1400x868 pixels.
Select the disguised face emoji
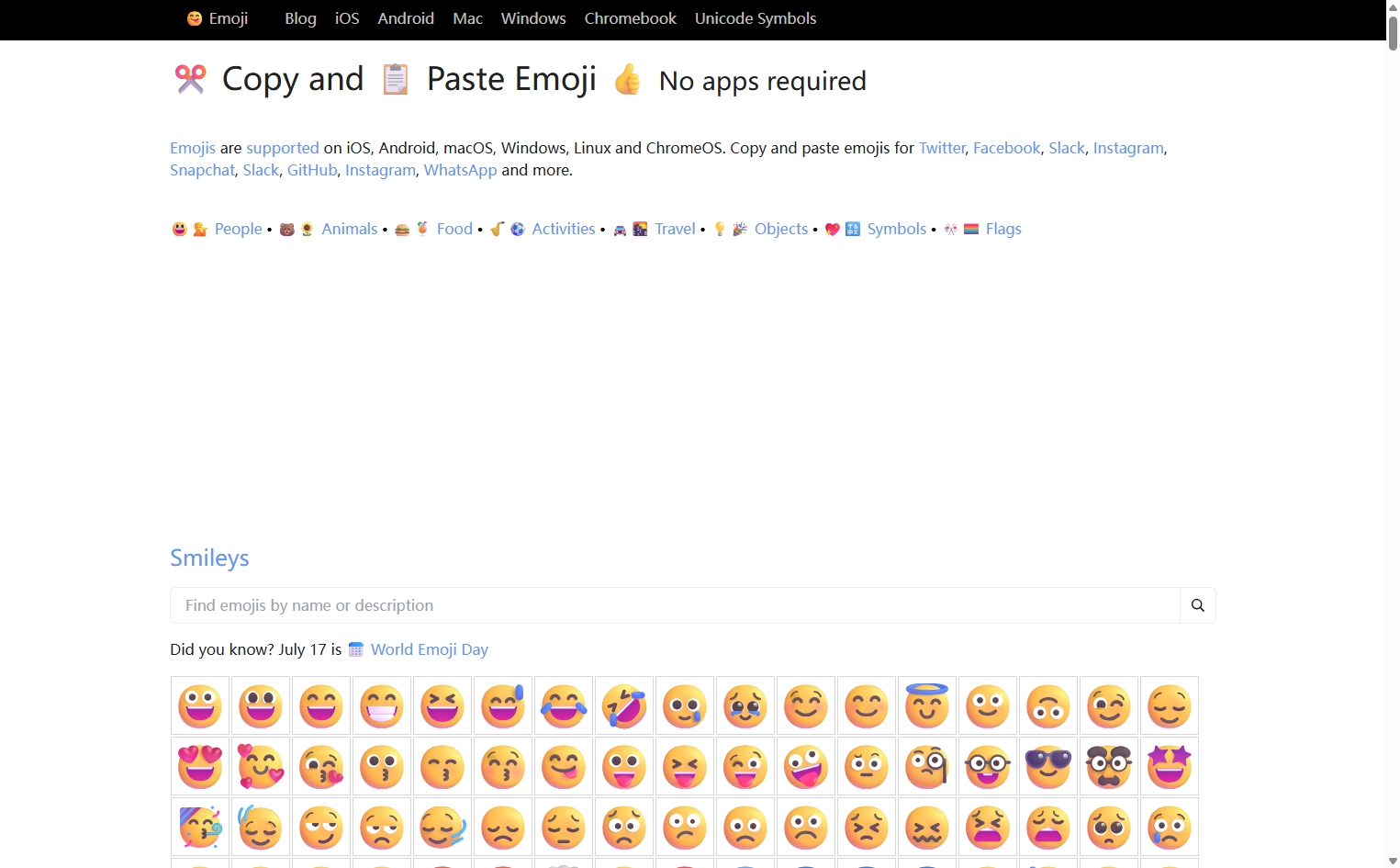[1109, 767]
